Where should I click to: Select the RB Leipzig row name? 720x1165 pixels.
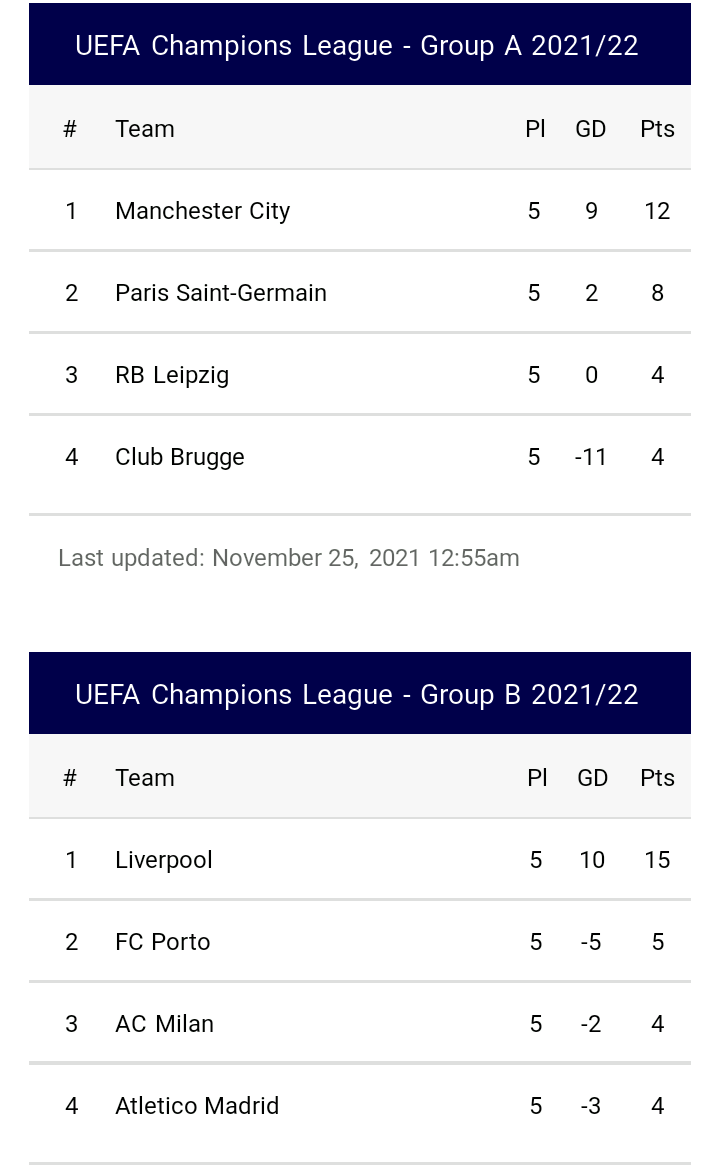point(172,375)
